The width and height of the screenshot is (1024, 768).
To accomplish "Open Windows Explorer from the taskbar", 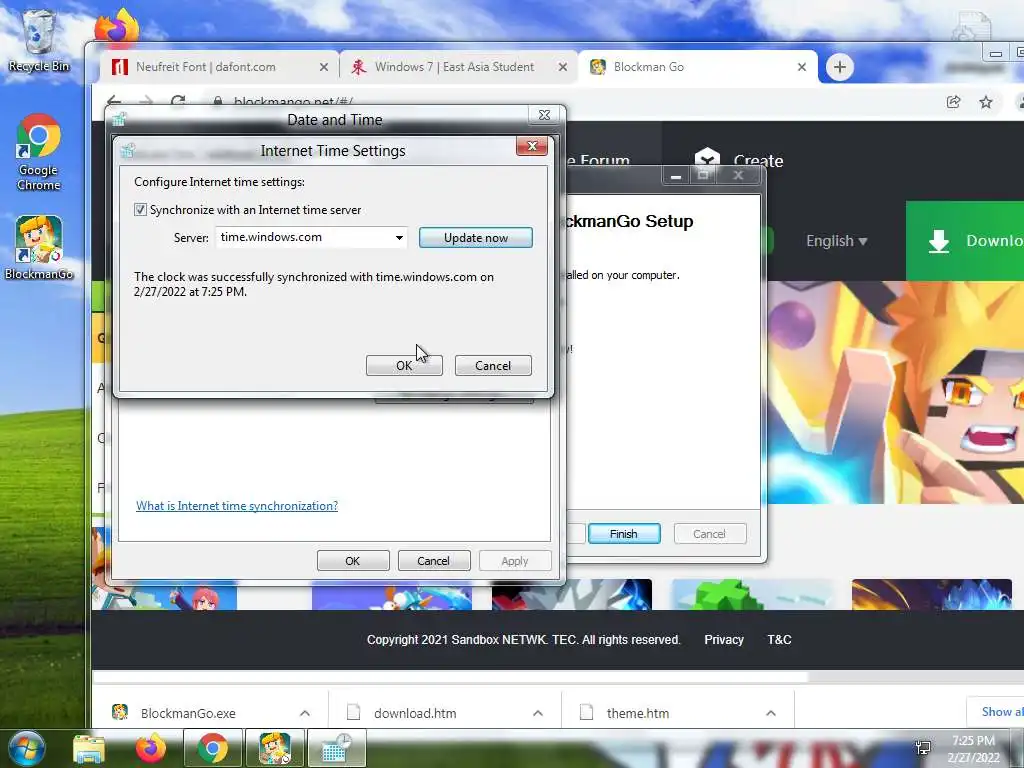I will click(89, 749).
